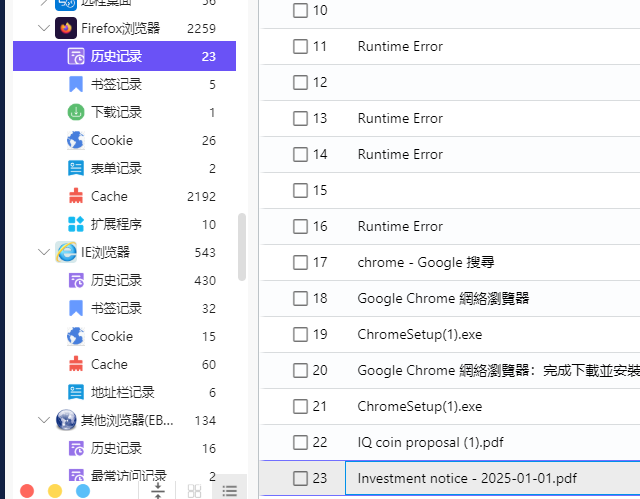Image resolution: width=640 pixels, height=499 pixels.
Task: Select 地址栏记录 in the tree
Action: coord(124,392)
